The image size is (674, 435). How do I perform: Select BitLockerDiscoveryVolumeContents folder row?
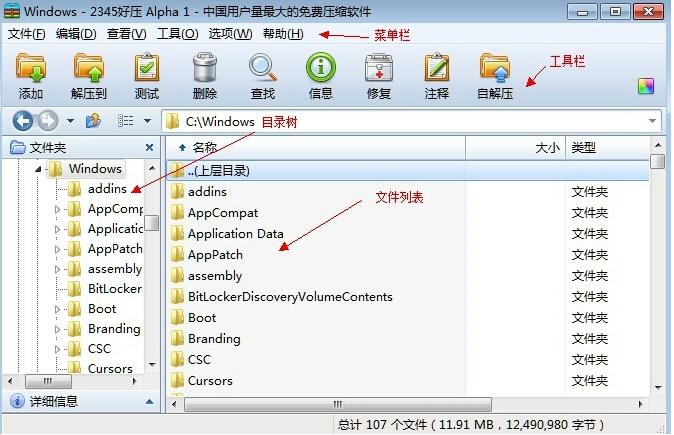pyautogui.click(x=408, y=297)
